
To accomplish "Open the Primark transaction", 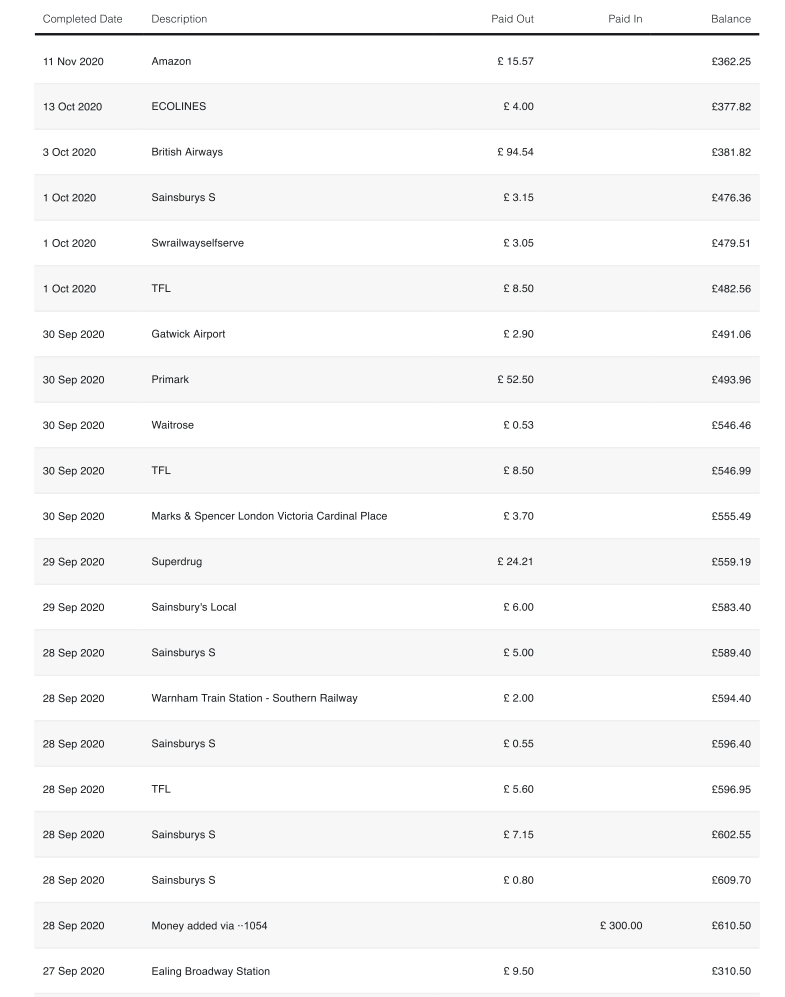I will click(x=170, y=380).
